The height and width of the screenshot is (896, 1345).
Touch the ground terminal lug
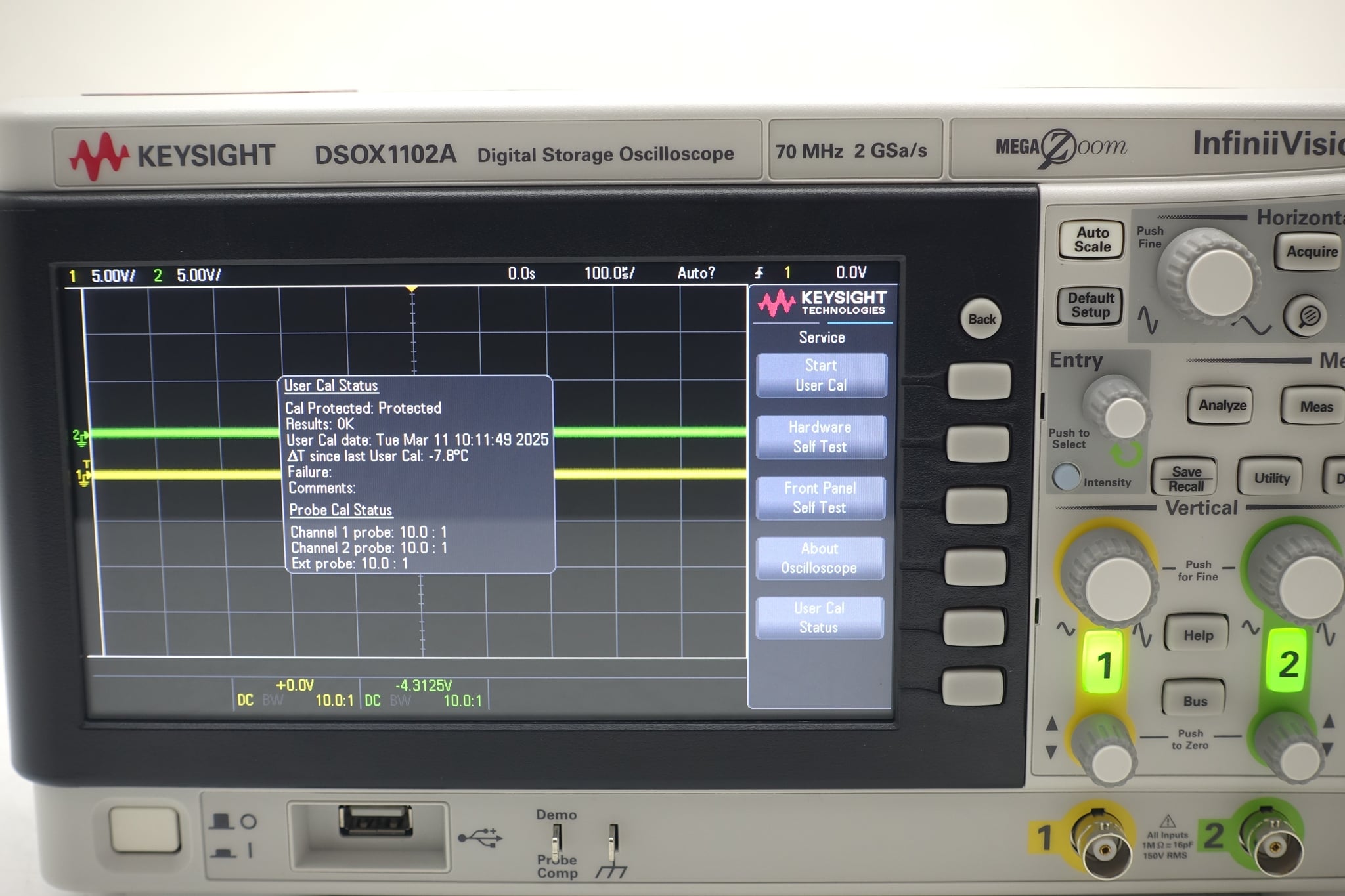[x=612, y=842]
